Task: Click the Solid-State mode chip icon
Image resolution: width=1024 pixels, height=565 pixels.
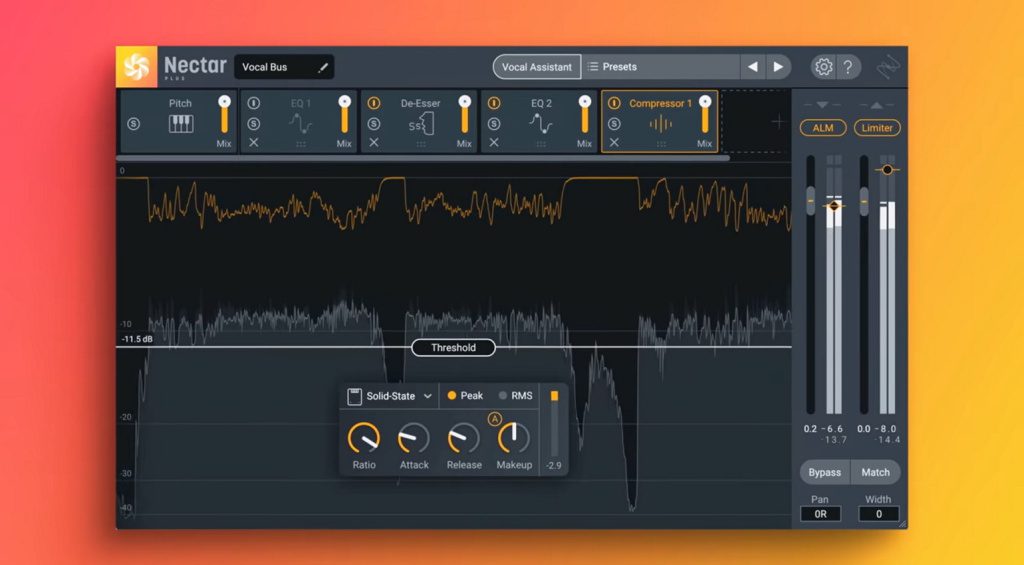Action: tap(355, 396)
